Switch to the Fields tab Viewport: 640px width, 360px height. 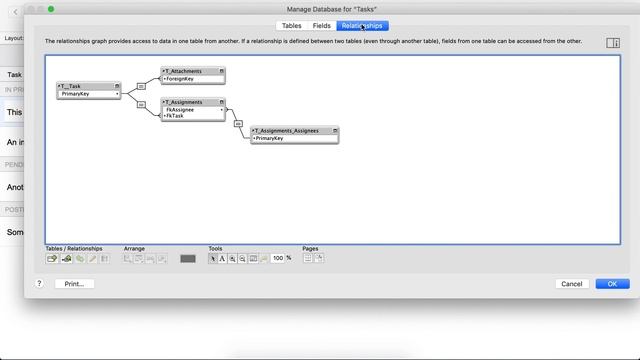322,26
